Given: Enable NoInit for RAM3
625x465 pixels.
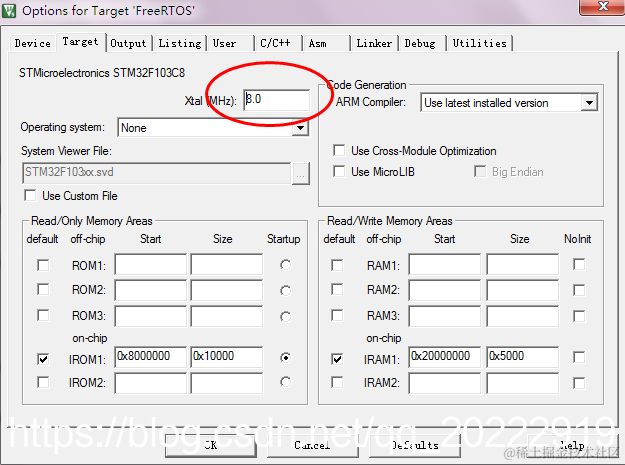Looking at the screenshot, I should click(579, 316).
